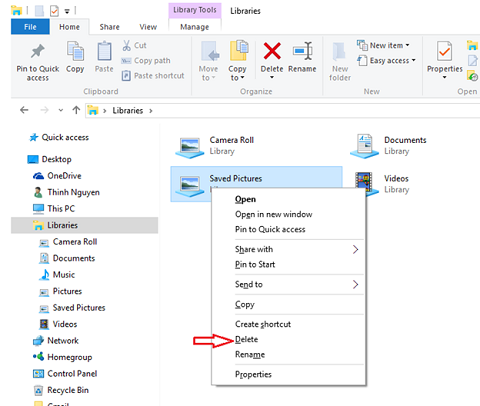Click the Up arrow navigation icon

(76, 110)
